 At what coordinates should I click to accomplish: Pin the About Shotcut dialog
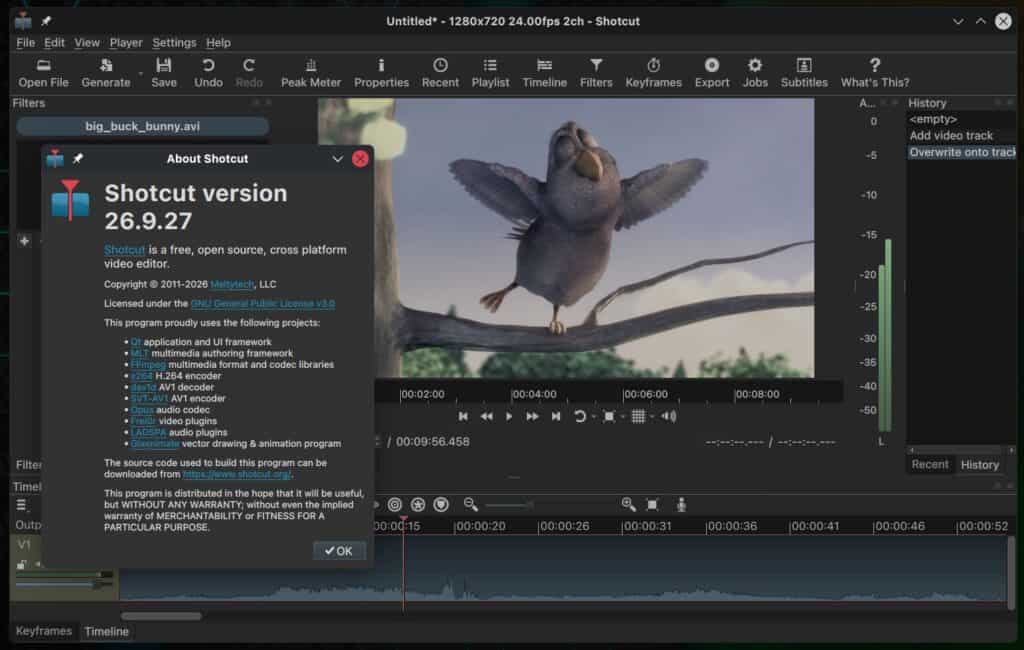click(78, 159)
